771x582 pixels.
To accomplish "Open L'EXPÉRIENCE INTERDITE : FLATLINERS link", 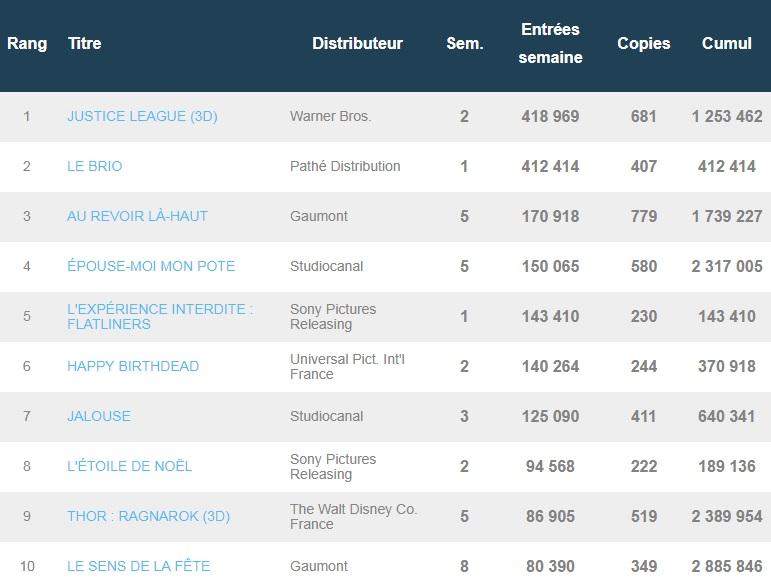I will (x=160, y=316).
